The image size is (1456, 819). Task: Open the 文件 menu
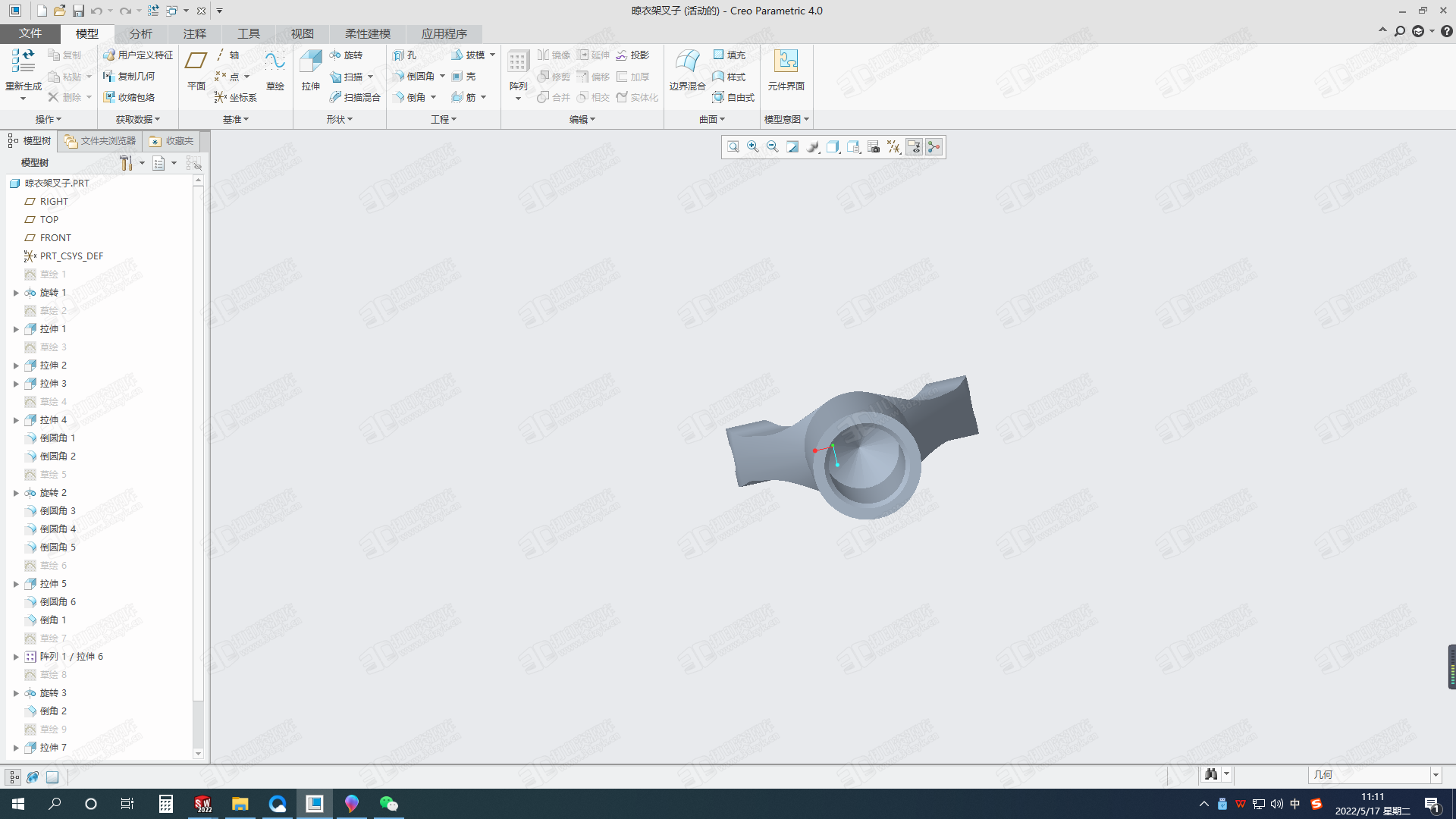(x=30, y=33)
